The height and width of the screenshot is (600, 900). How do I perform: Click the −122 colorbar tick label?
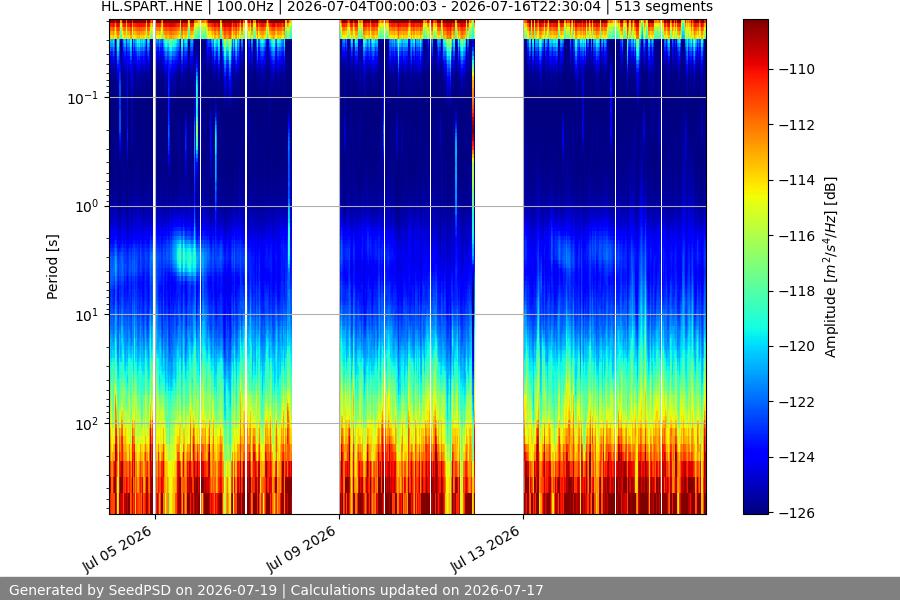(x=797, y=402)
